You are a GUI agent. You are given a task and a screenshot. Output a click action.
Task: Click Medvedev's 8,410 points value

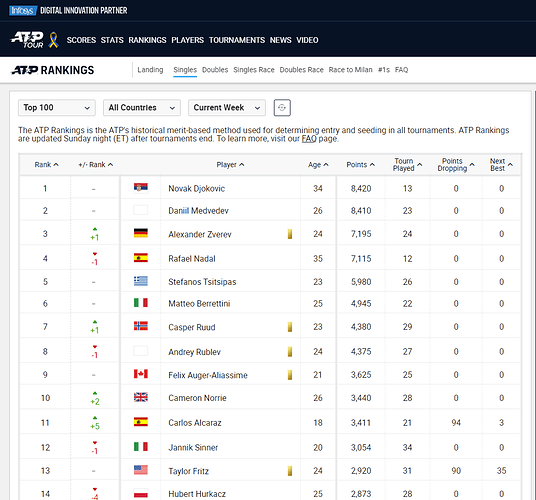[361, 211]
